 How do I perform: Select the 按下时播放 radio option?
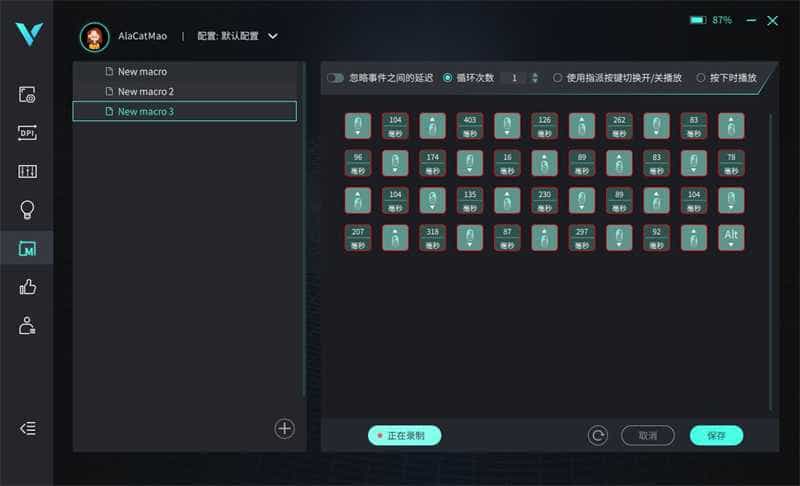click(700, 78)
